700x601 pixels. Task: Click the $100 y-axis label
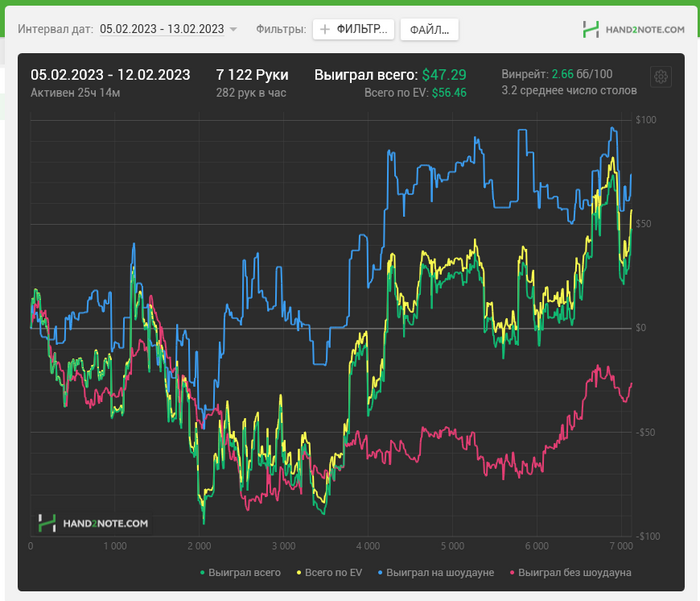point(646,120)
